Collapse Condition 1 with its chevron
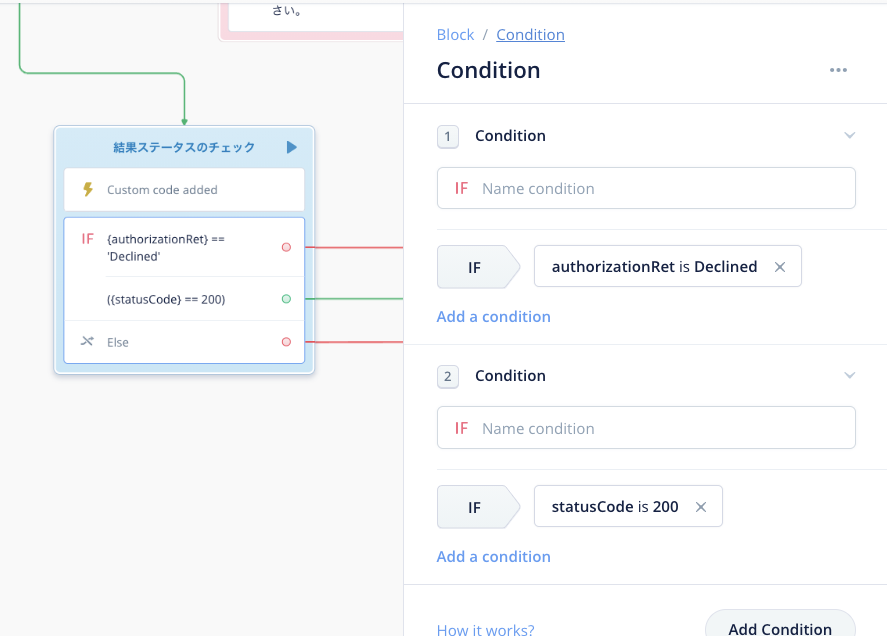This screenshot has width=887, height=636. (x=849, y=135)
